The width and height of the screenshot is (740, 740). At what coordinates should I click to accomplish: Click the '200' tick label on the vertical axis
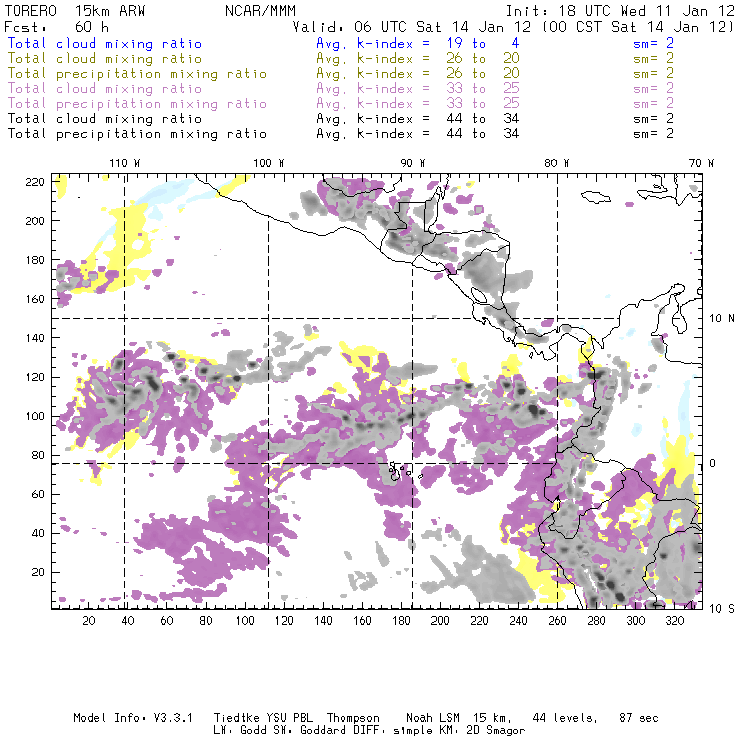pyautogui.click(x=35, y=221)
